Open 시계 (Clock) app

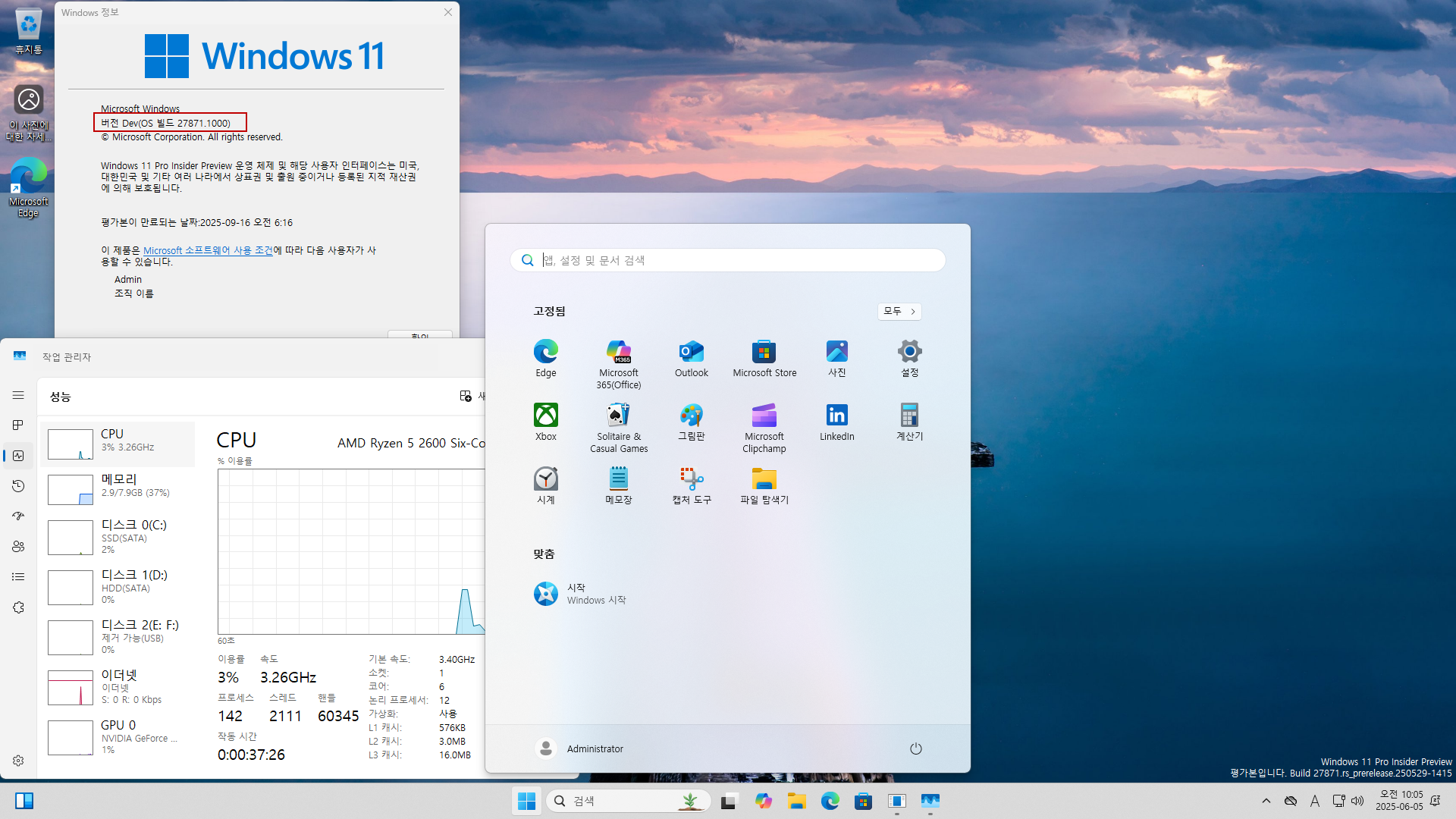click(545, 486)
